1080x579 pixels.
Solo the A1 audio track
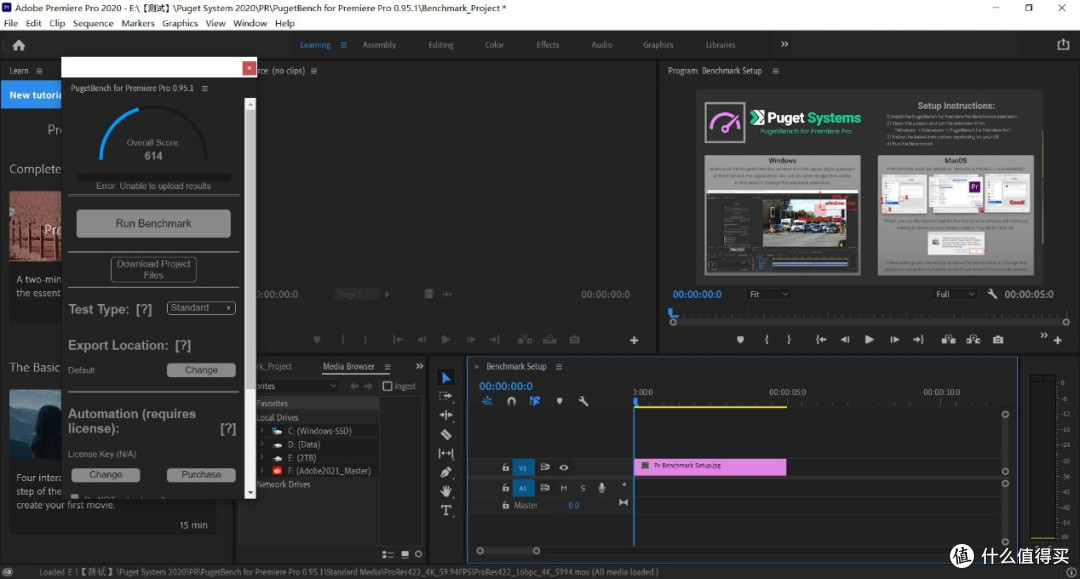tap(583, 488)
